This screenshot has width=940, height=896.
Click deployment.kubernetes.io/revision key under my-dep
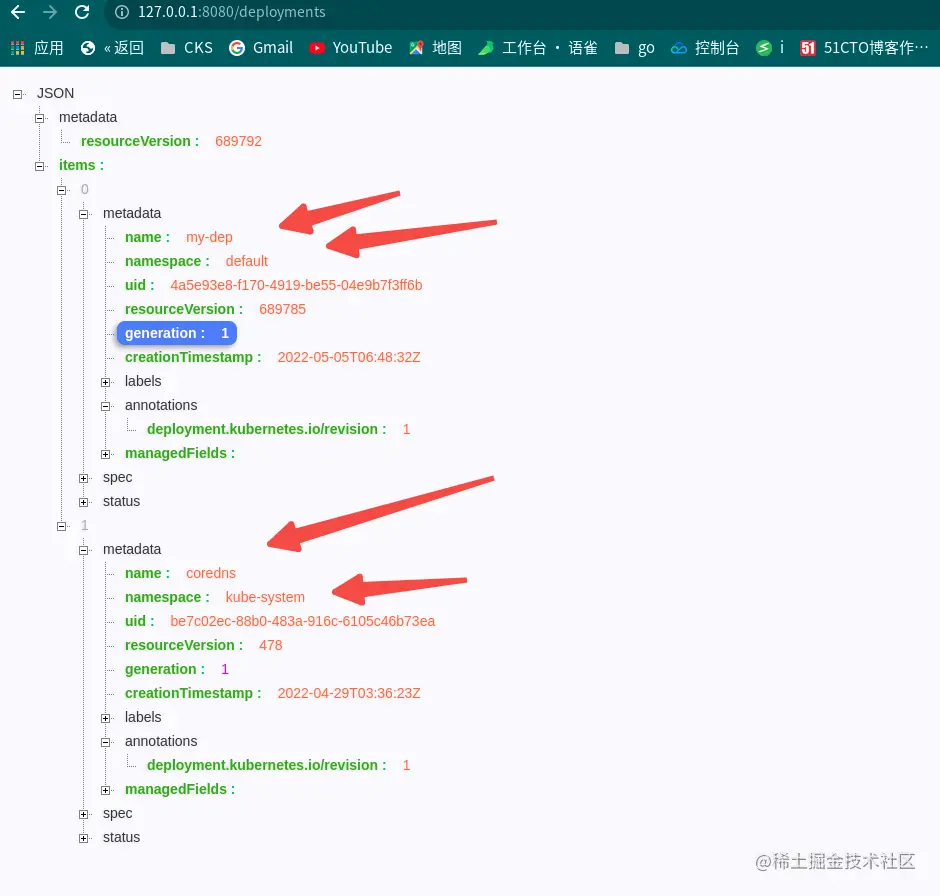266,429
